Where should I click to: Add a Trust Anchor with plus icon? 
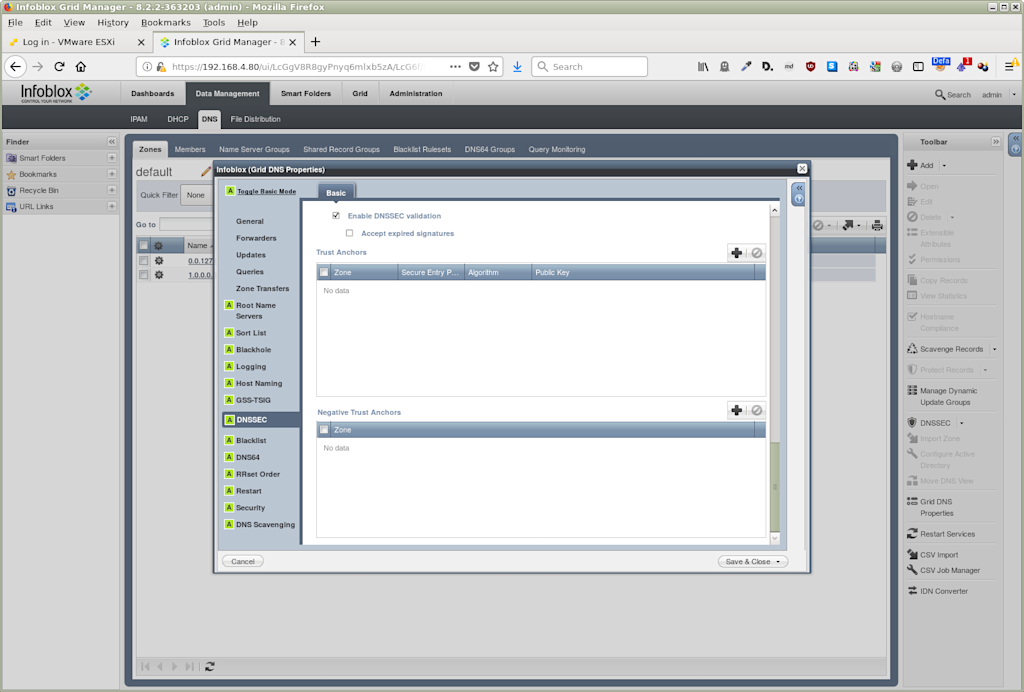737,253
